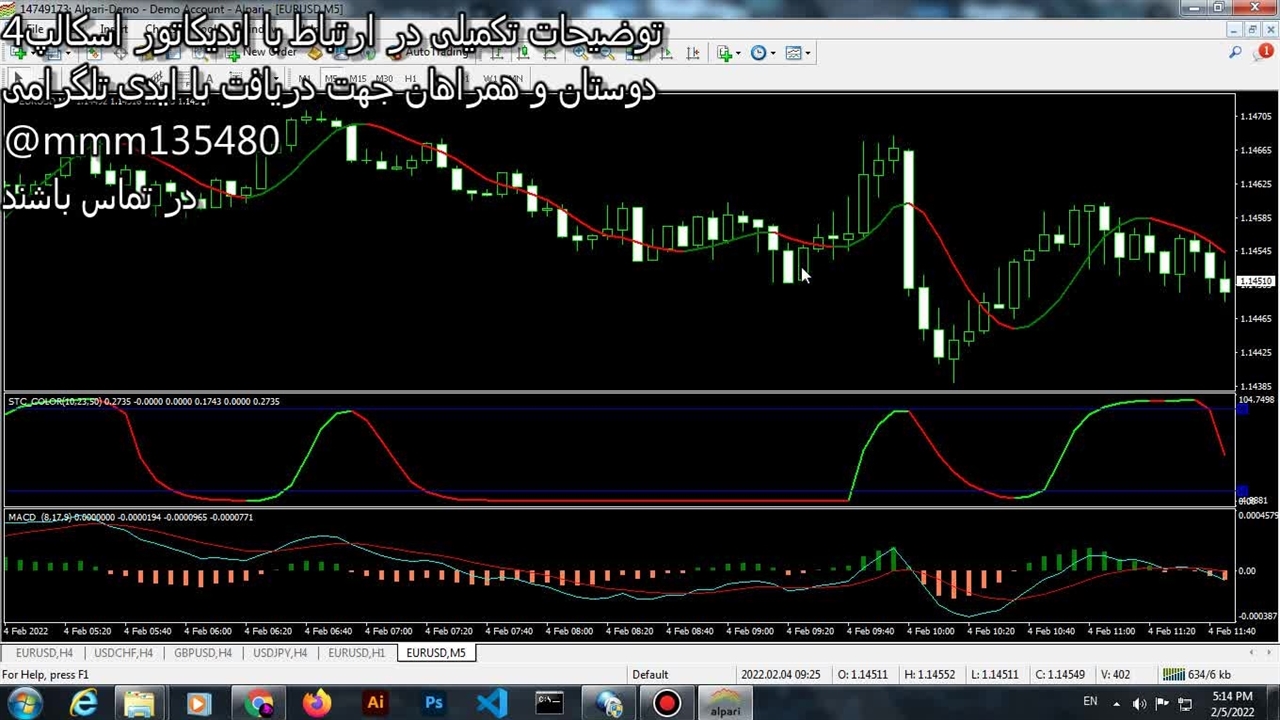Open search with the magnifier icon
Viewport: 1280px width, 720px height.
pyautogui.click(x=1236, y=52)
